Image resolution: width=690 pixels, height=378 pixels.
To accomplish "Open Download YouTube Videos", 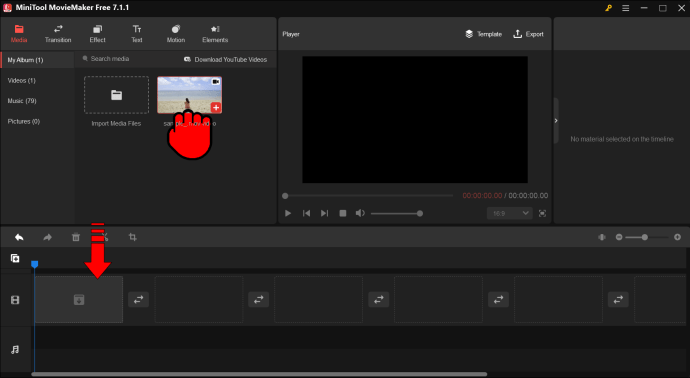I will pyautogui.click(x=225, y=59).
